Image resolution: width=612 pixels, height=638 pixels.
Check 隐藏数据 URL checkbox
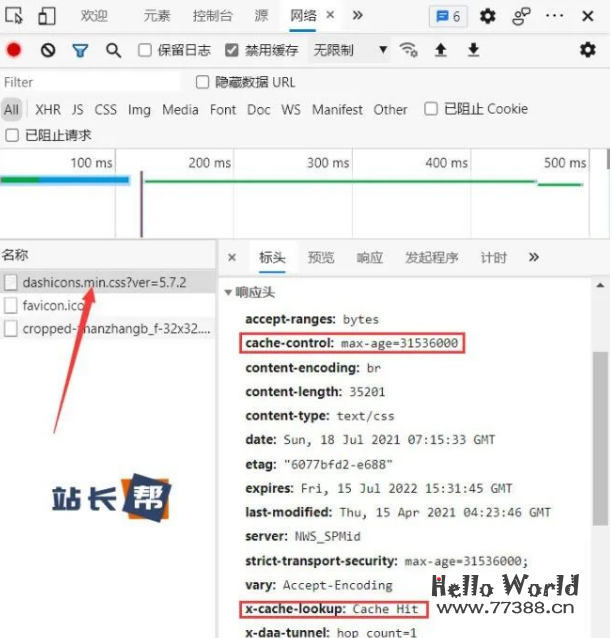point(202,82)
